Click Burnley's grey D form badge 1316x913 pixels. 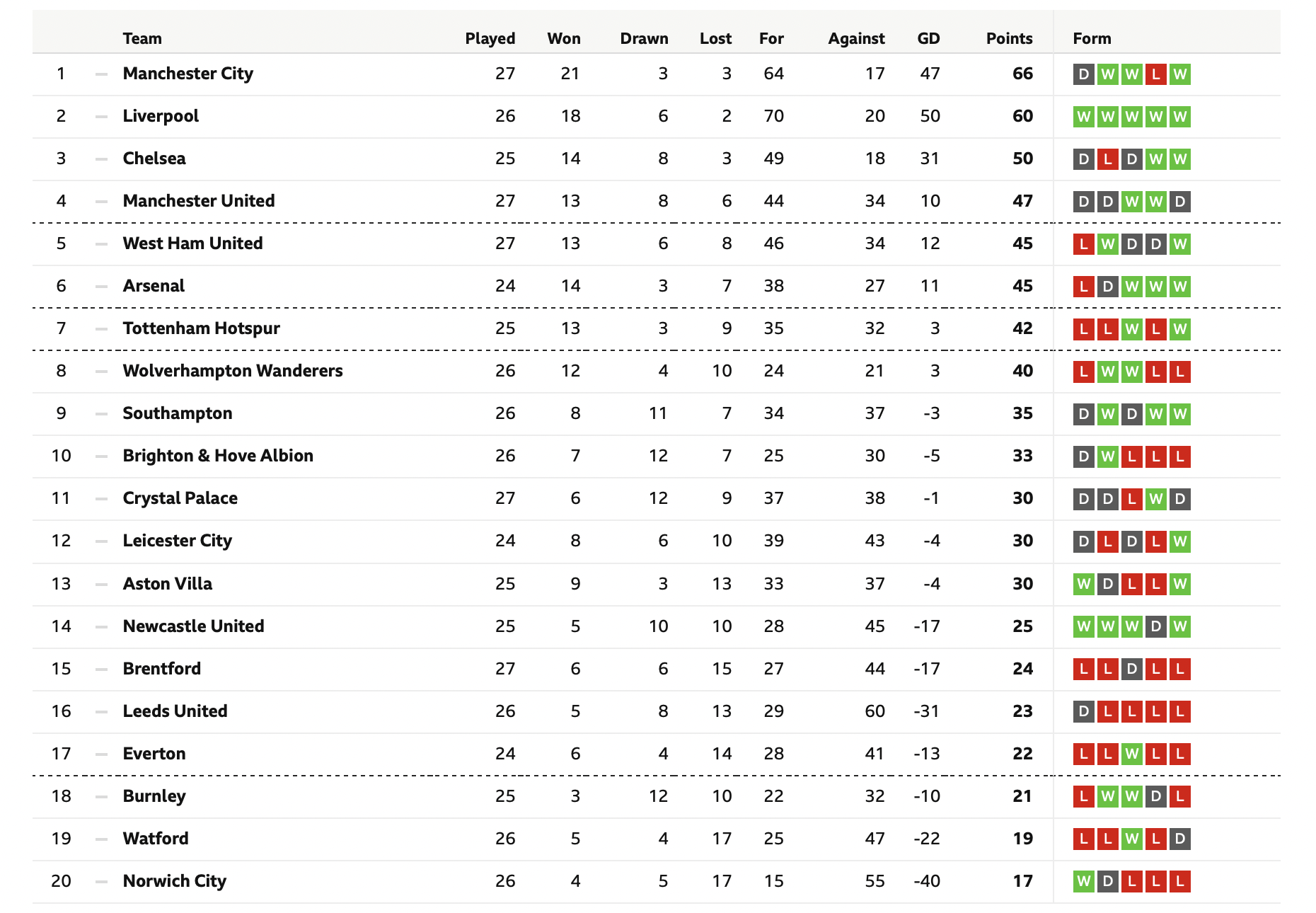point(1156,796)
